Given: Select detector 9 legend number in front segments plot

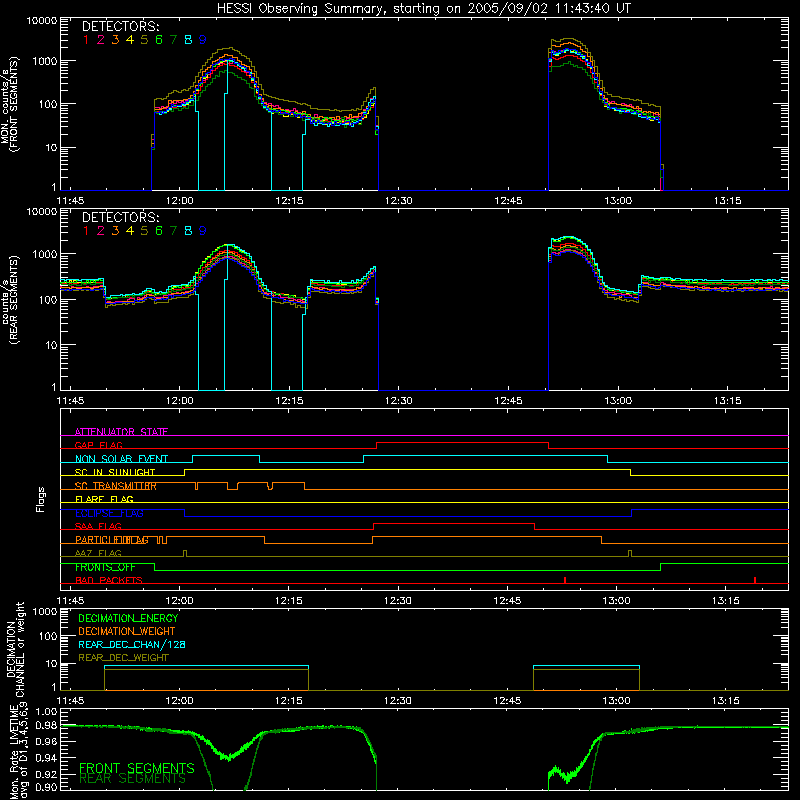Looking at the screenshot, I should click(x=203, y=40).
